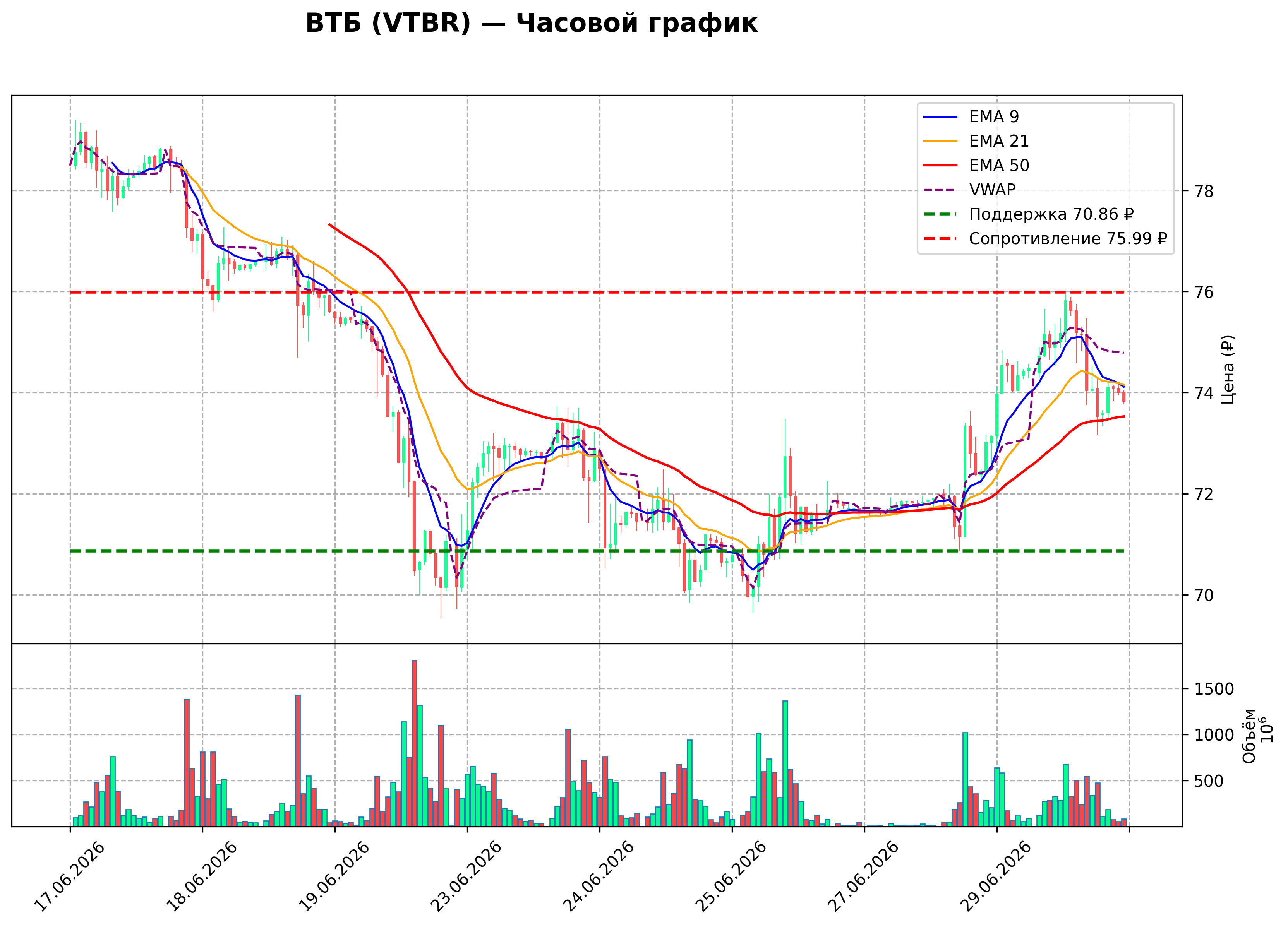The width and height of the screenshot is (1288, 926).
Task: Click legend label Поддержка 70.86 ₽
Action: click(x=1051, y=214)
